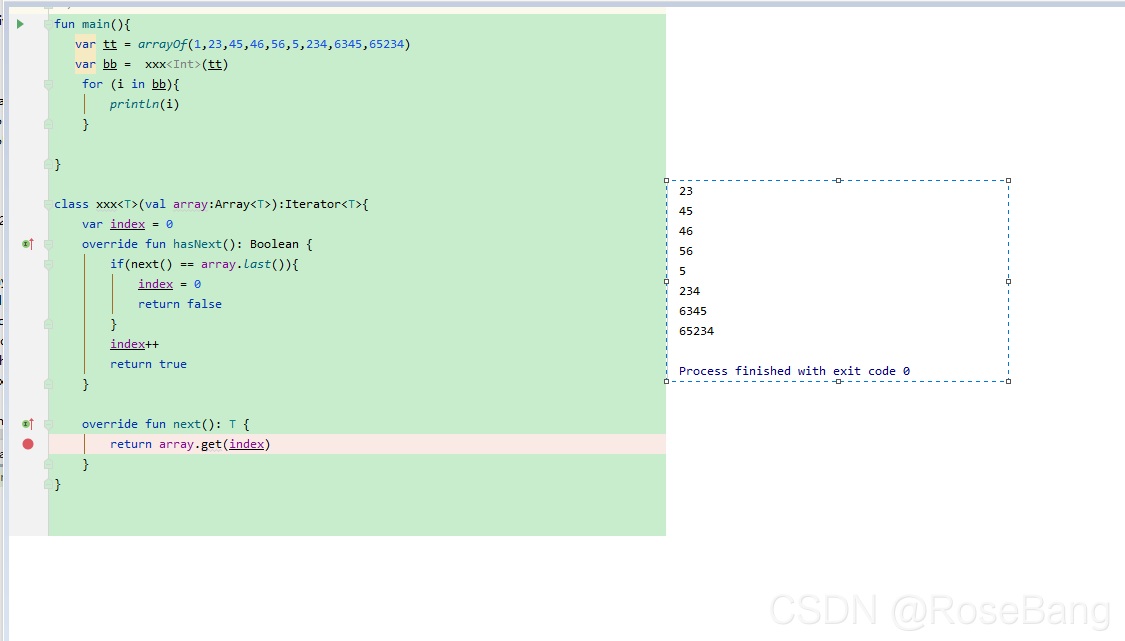The width and height of the screenshot is (1125, 641).
Task: Click the fold marker beside the next function
Action: 47,423
